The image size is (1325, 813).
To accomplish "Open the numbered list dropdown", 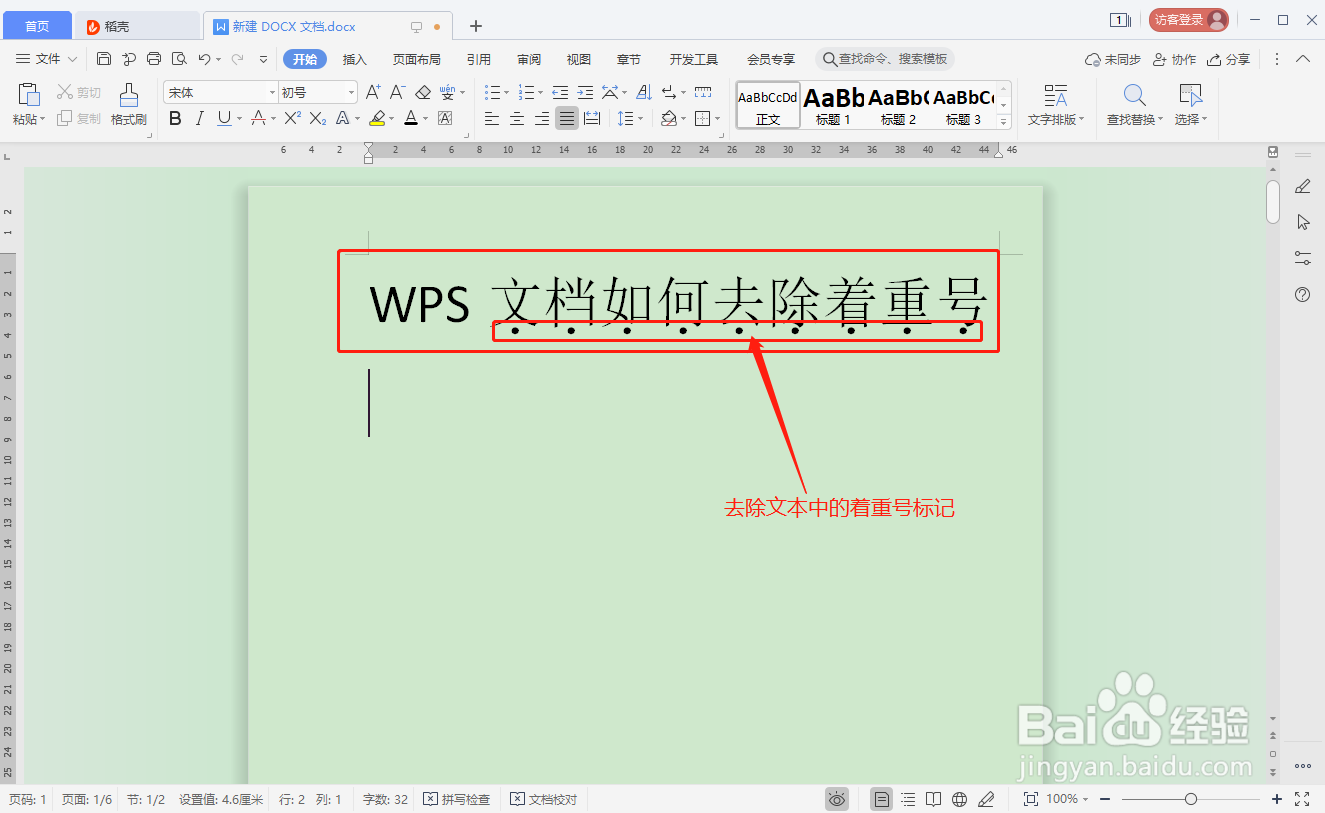I will point(539,93).
